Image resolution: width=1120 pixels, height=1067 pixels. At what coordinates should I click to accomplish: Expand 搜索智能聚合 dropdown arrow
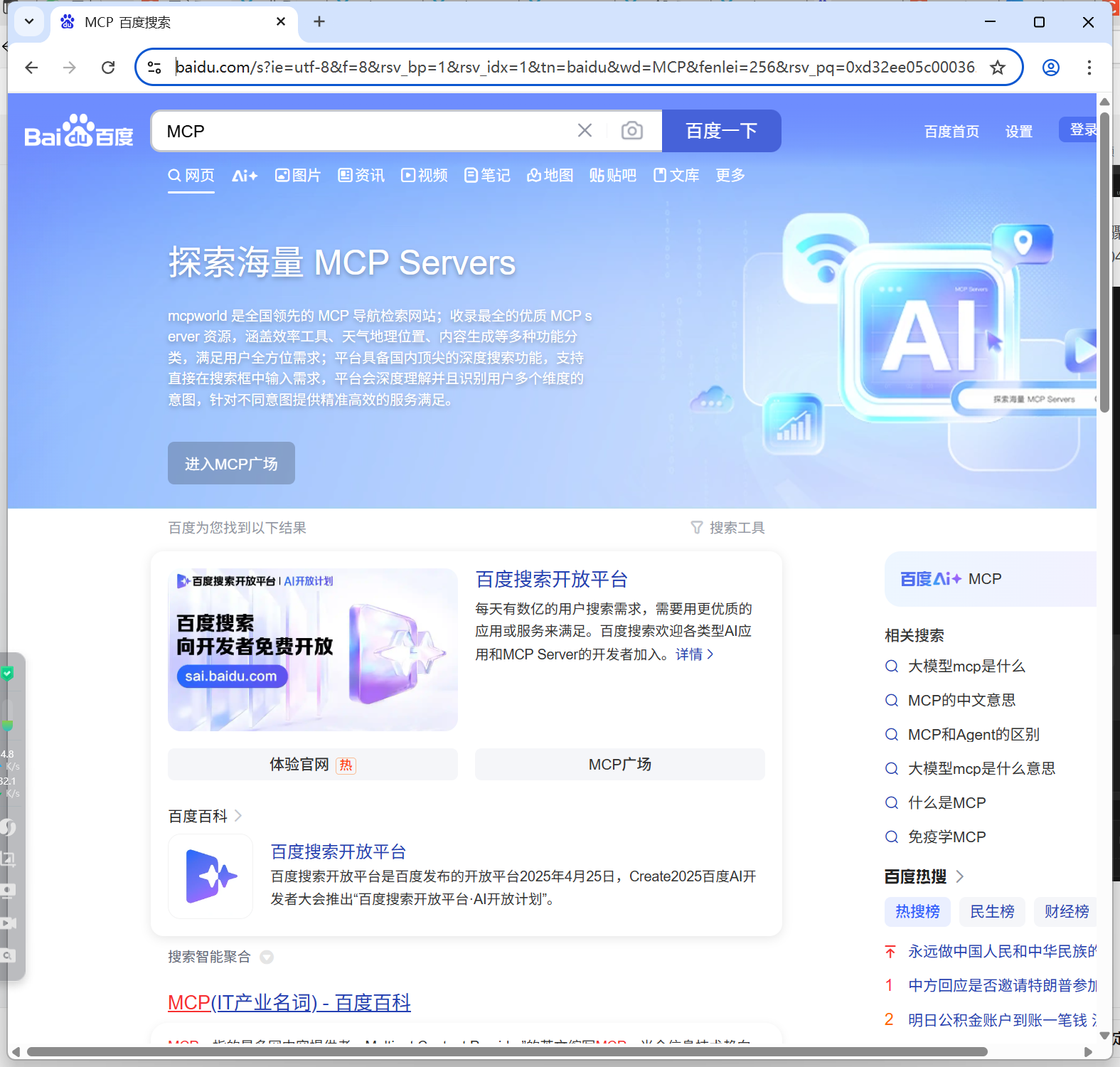pyautogui.click(x=267, y=957)
